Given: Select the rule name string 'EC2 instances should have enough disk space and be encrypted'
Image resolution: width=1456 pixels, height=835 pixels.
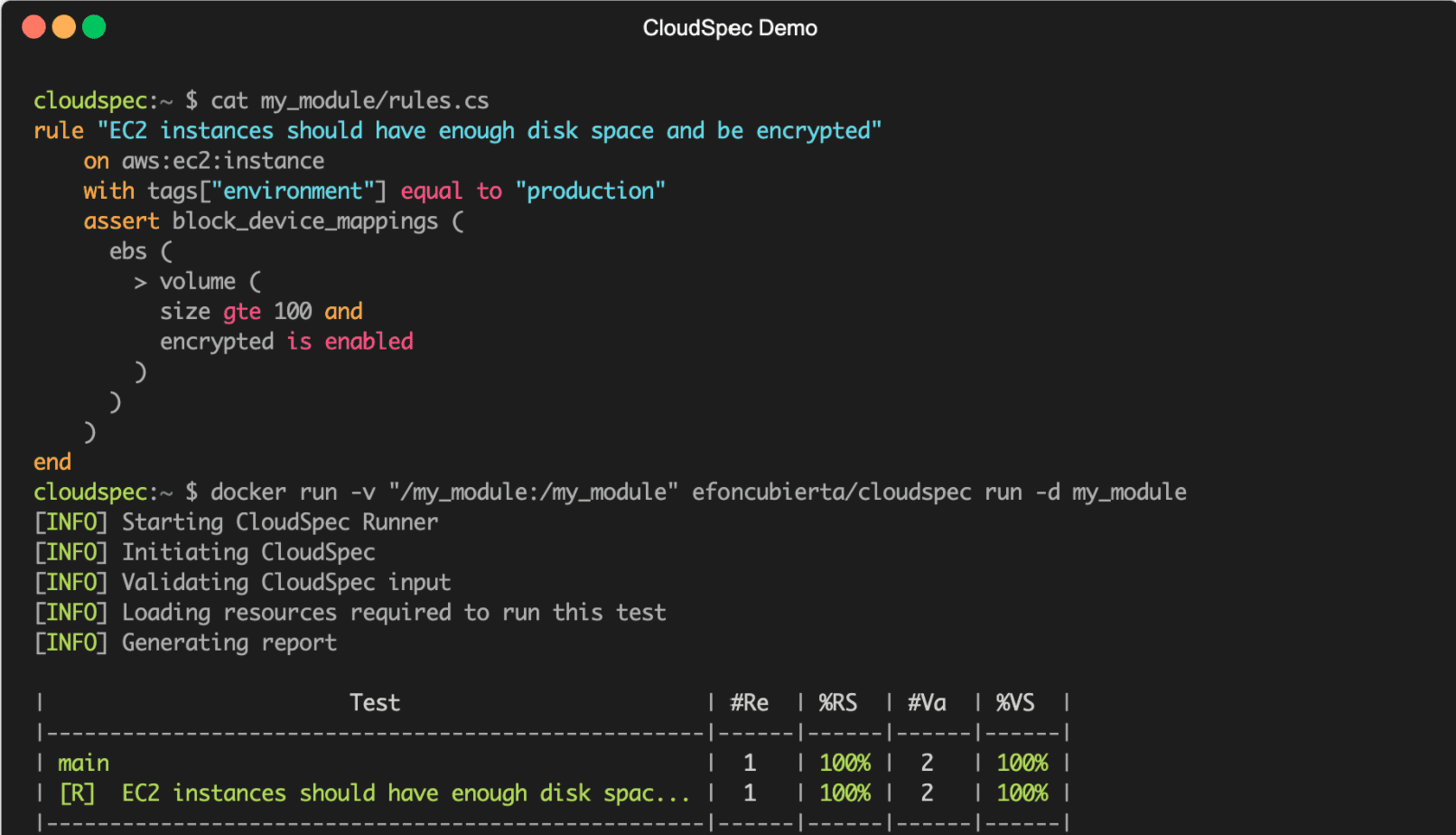Looking at the screenshot, I should click(x=489, y=131).
